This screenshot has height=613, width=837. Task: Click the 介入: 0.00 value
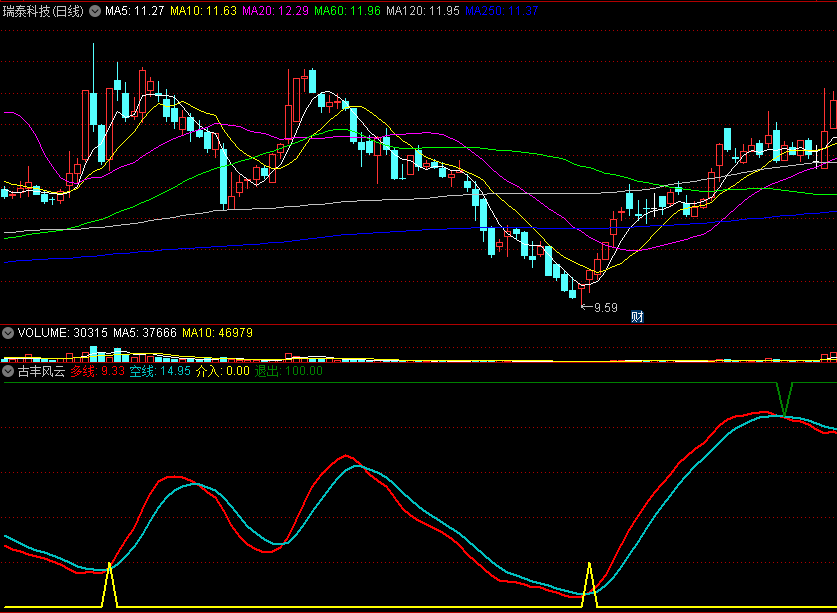[223, 371]
